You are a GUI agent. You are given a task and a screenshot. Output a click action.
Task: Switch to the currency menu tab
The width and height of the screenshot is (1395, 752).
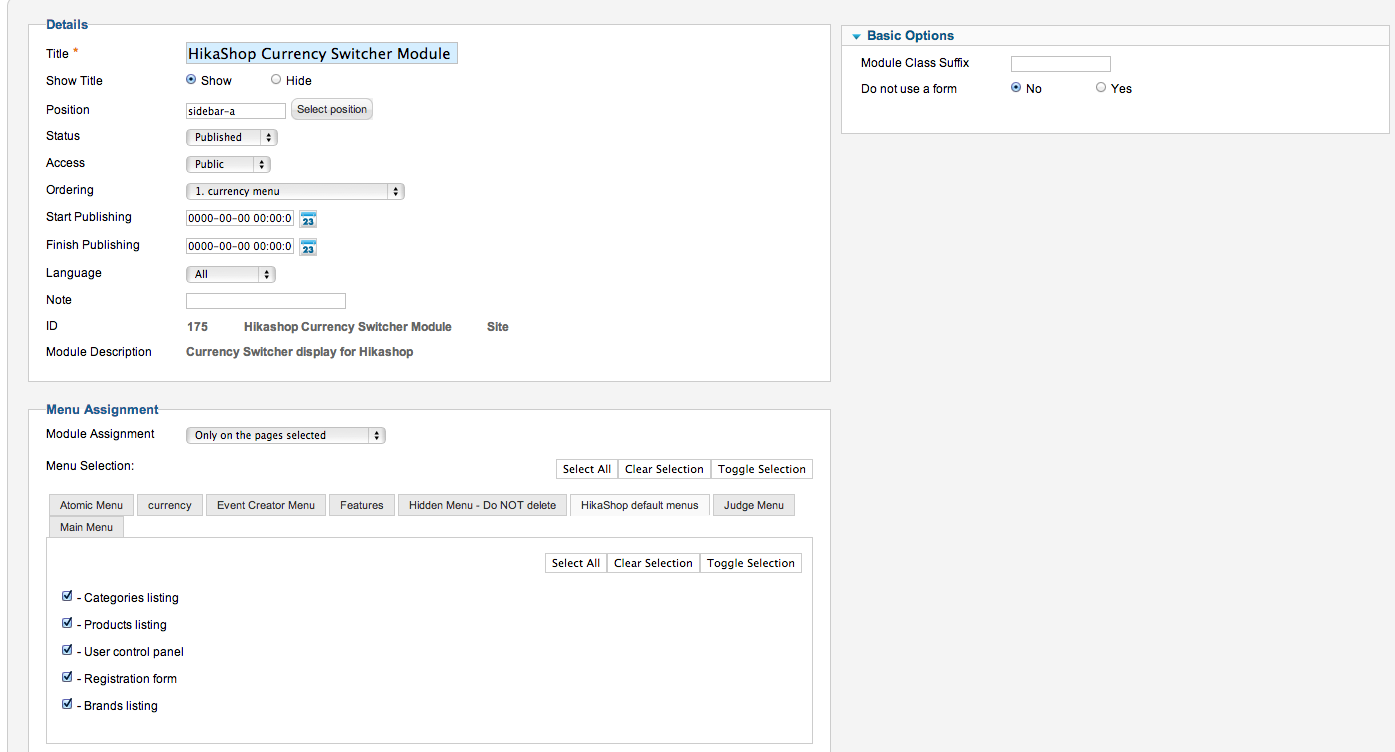170,505
